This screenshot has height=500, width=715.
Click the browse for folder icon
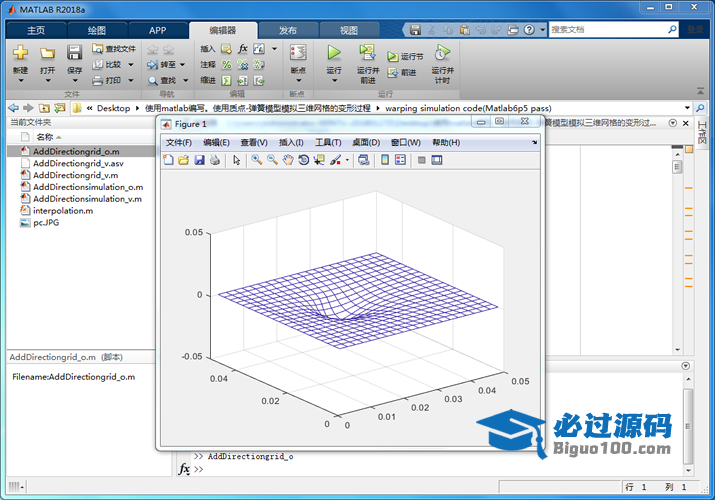(x=60, y=108)
